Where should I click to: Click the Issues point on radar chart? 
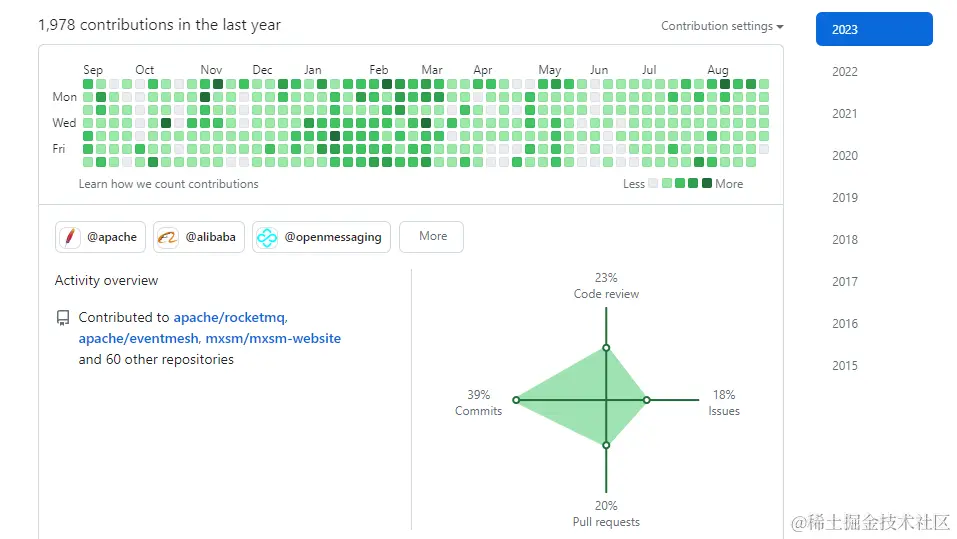(646, 400)
